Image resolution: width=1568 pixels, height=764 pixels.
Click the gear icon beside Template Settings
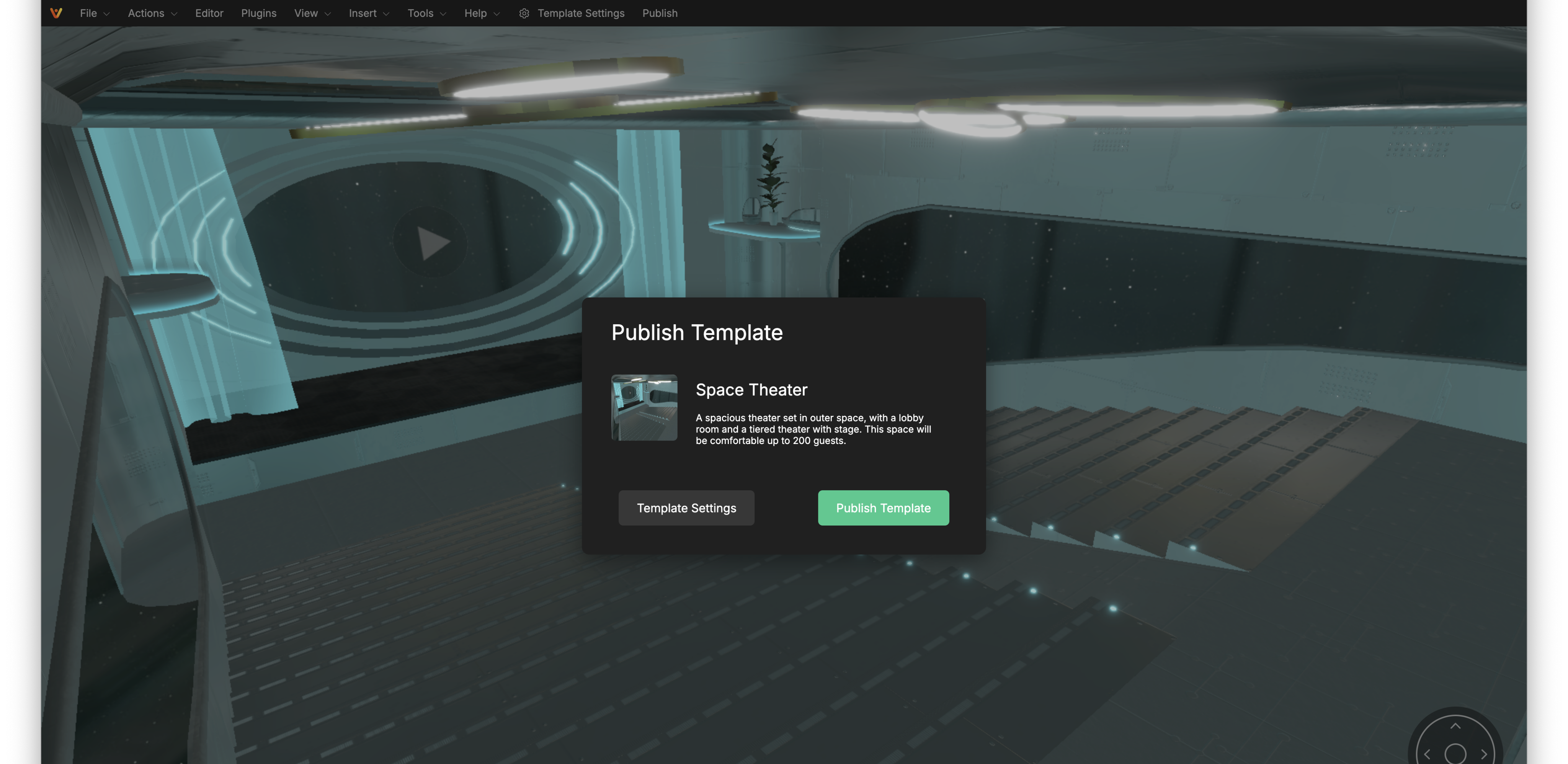523,13
